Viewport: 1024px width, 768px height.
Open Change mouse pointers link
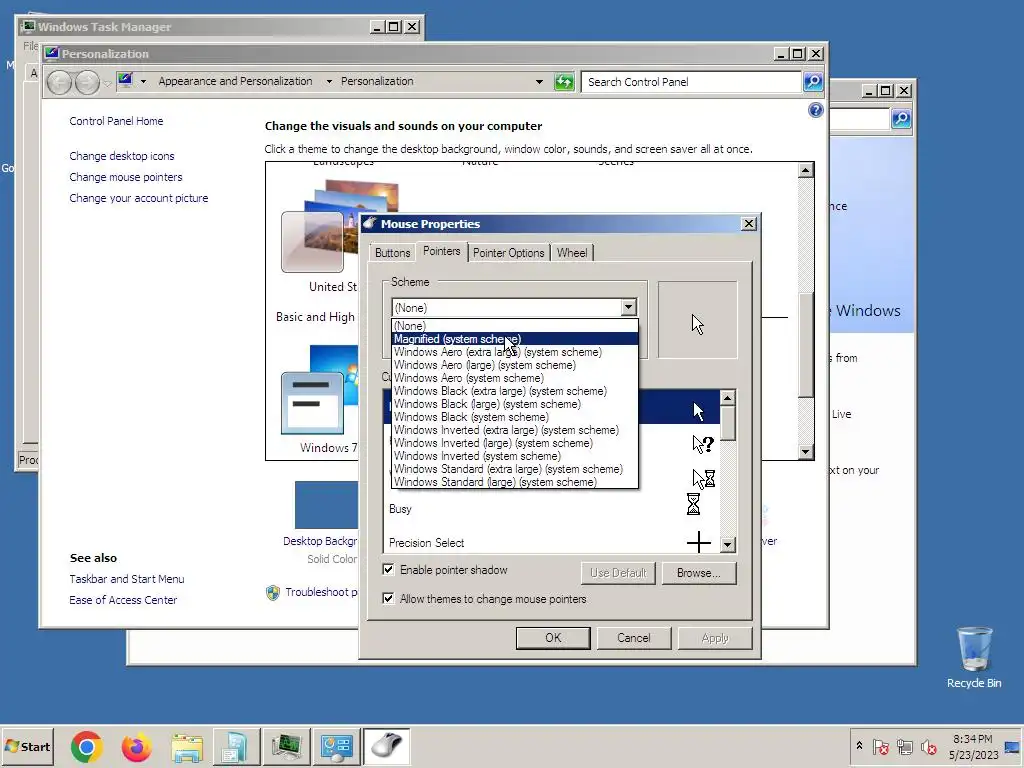click(x=125, y=177)
